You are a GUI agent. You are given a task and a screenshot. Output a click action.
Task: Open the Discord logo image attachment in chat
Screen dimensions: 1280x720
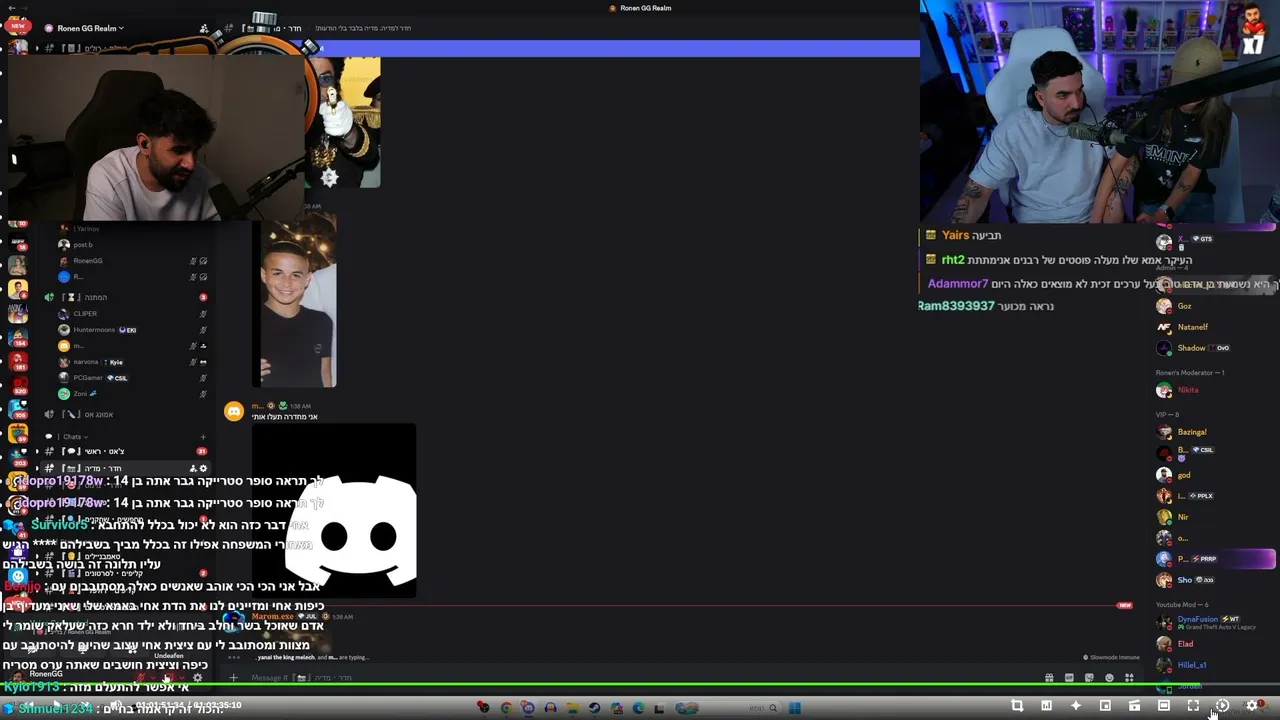(x=334, y=510)
